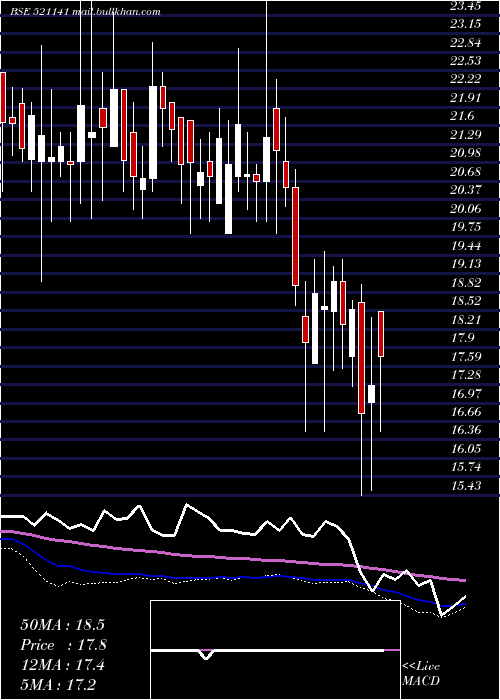Click the 18.21 price axis label
Viewport: 500px width, 700px height.
(x=466, y=319)
